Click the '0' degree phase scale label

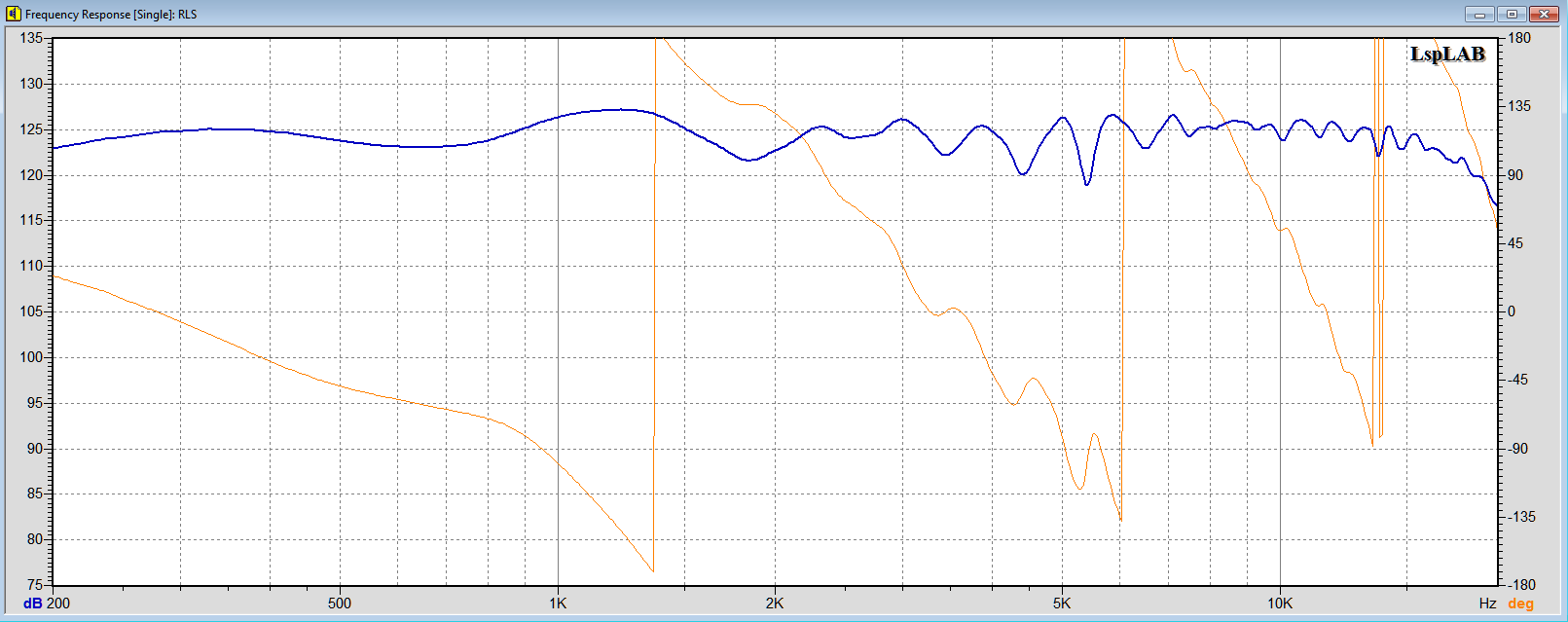(x=1512, y=311)
